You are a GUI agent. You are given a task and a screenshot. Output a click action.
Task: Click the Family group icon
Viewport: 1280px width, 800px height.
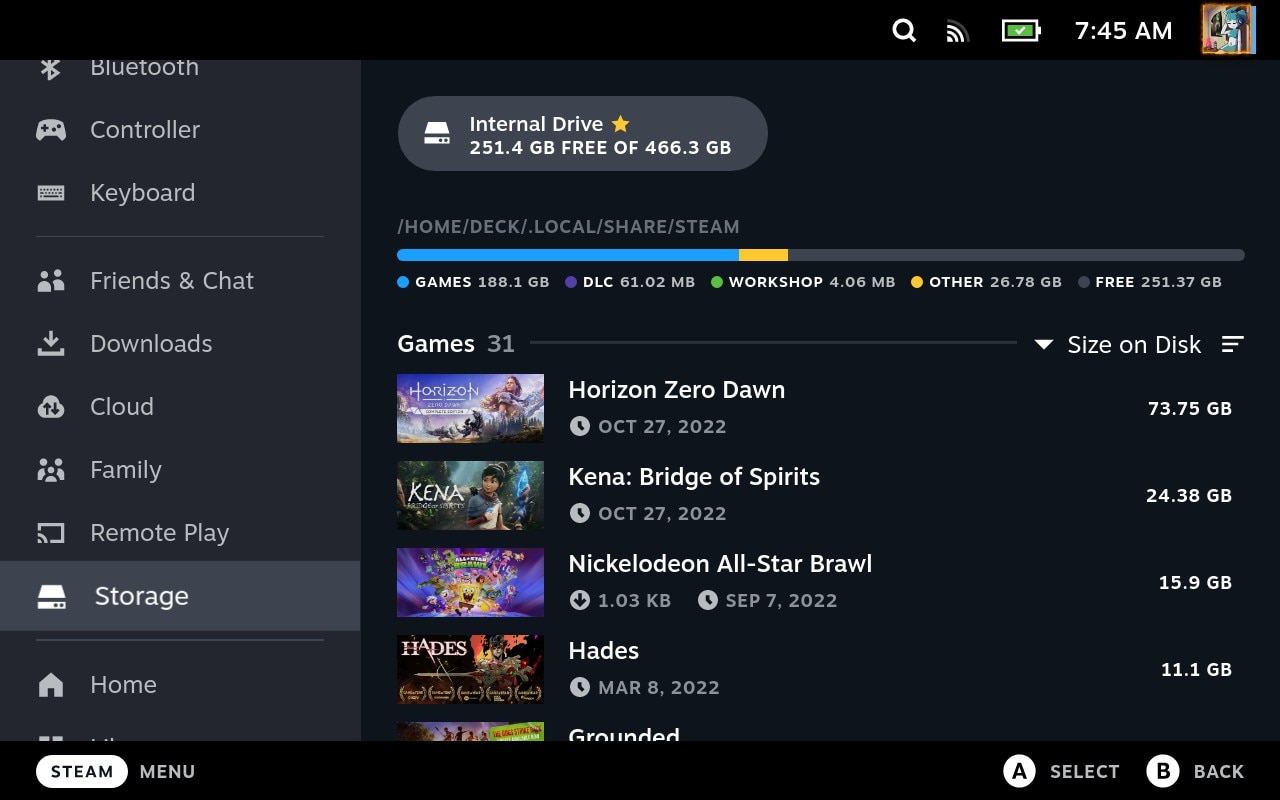(51, 470)
